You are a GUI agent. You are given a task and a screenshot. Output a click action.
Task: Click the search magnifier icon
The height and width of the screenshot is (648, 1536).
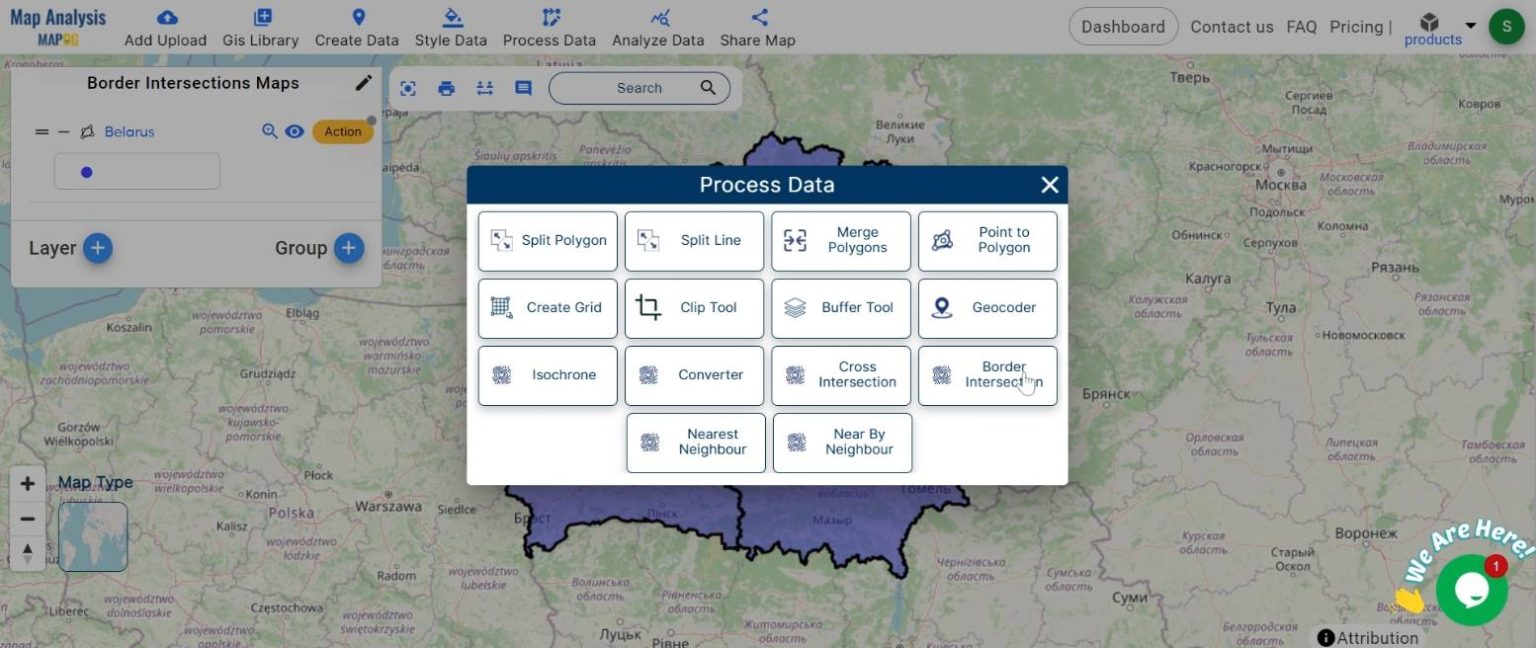(708, 87)
